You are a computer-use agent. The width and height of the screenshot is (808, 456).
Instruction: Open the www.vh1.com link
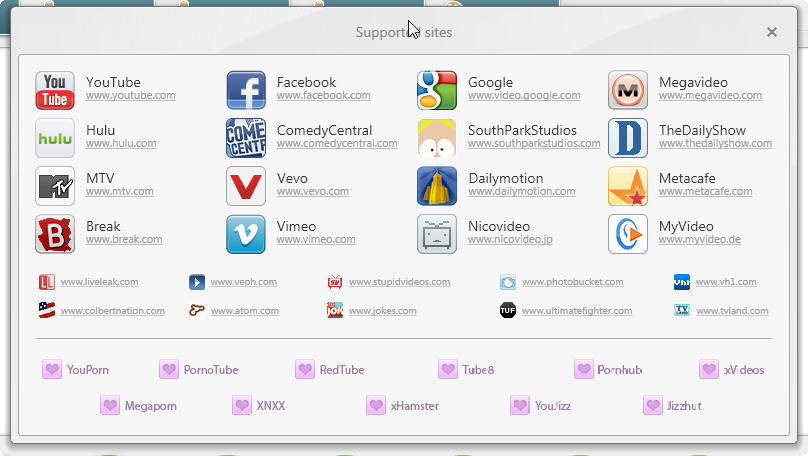pyautogui.click(x=726, y=282)
